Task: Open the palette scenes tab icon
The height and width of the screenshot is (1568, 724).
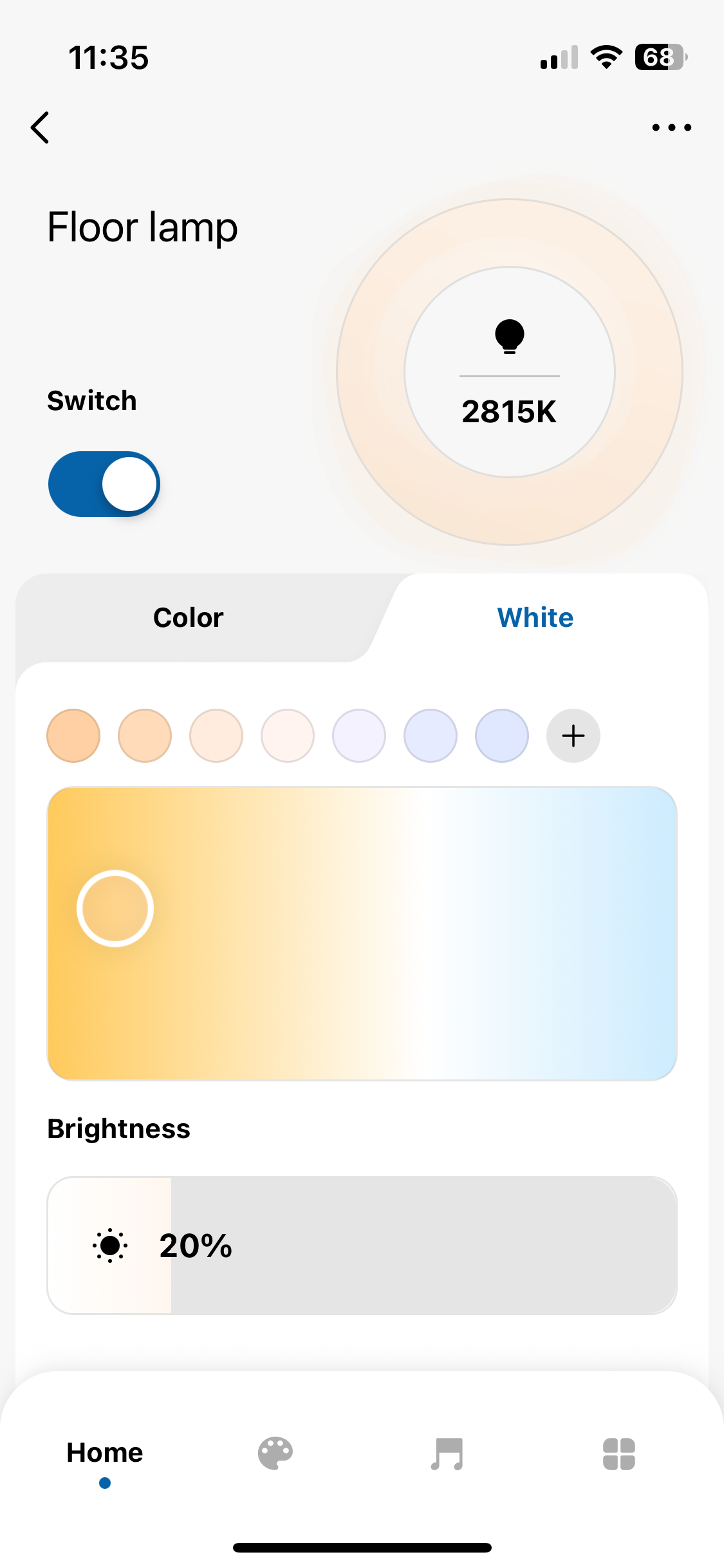Action: pos(275,1453)
